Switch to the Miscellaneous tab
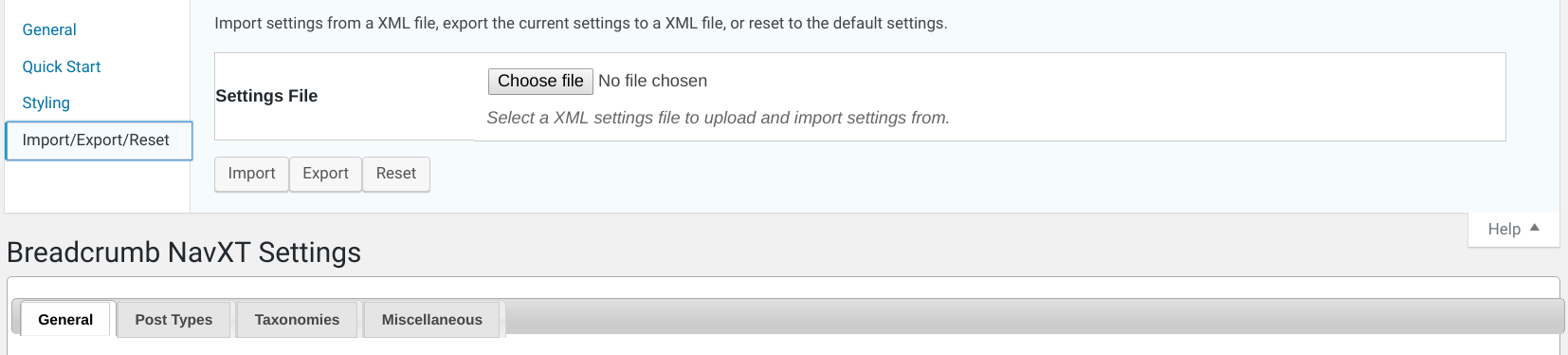Image resolution: width=1568 pixels, height=355 pixels. (432, 319)
